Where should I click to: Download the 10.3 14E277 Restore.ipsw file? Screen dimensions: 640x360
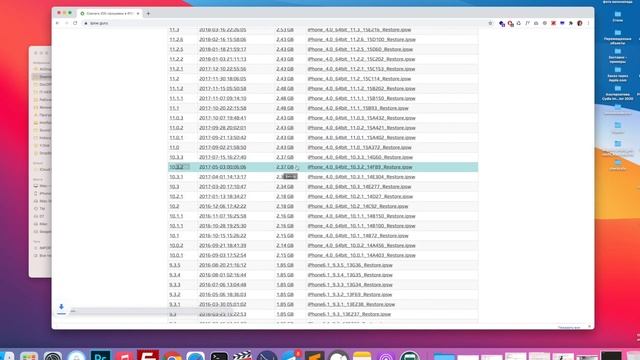tap(359, 187)
